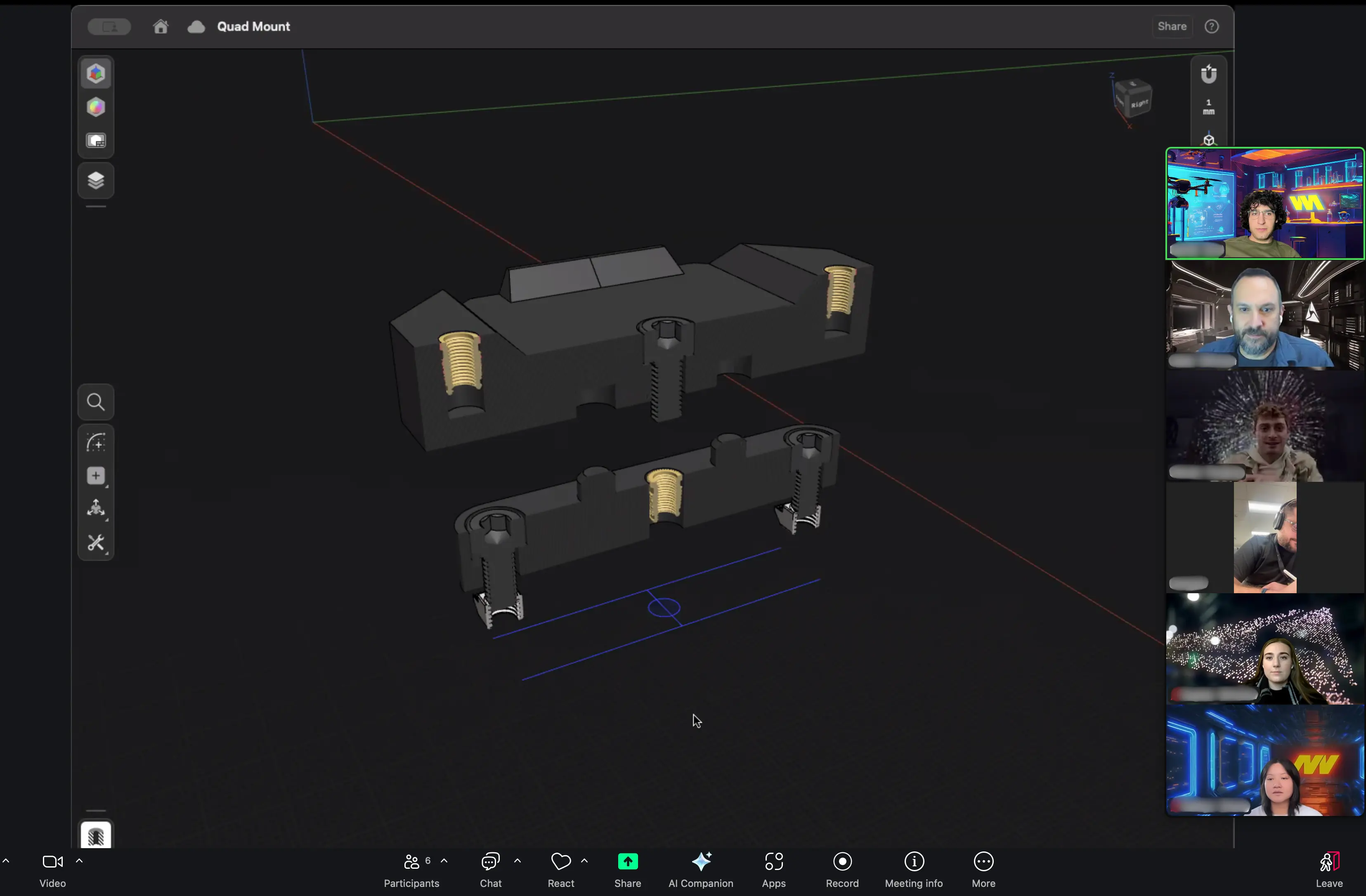The width and height of the screenshot is (1366, 896).
Task: Open the Drawings workspace icon
Action: pos(96,141)
